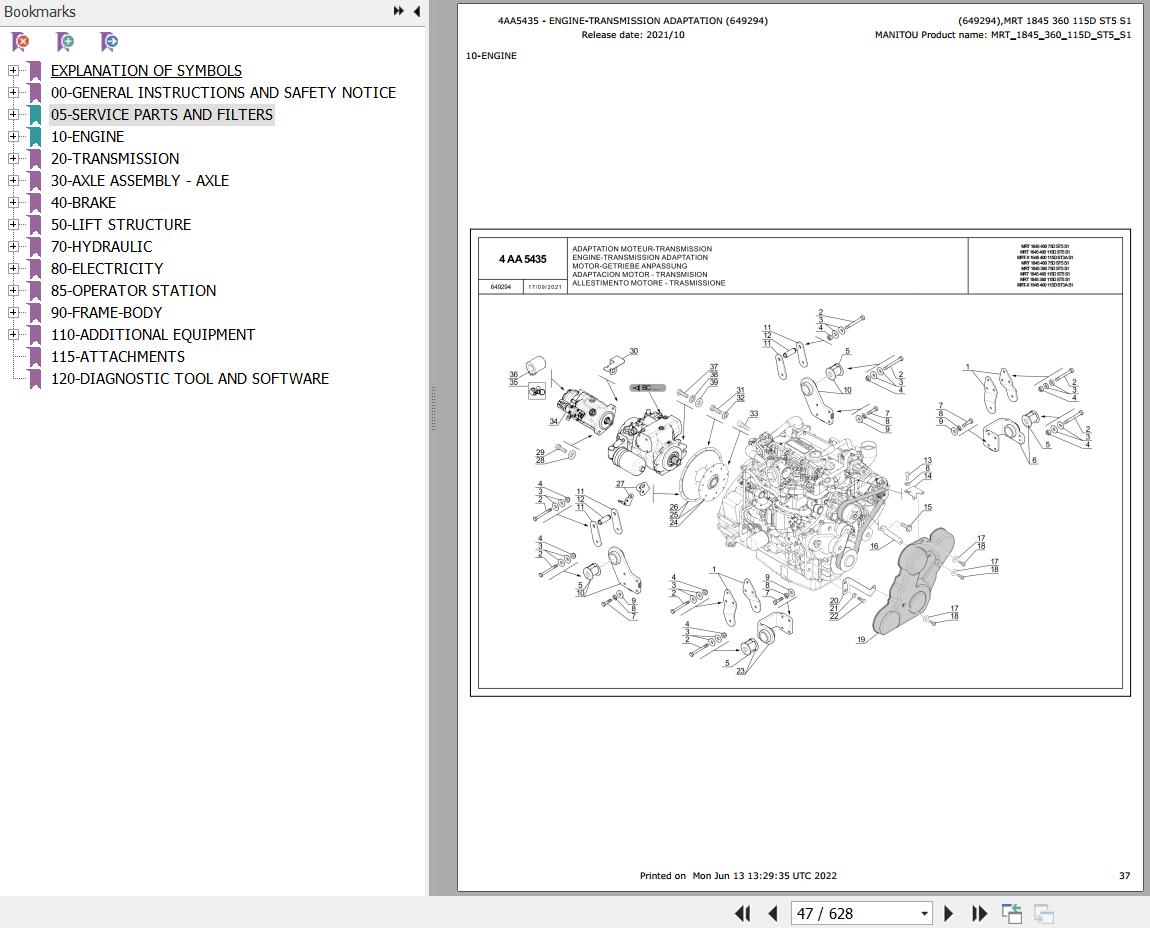This screenshot has height=928, width=1150.
Task: Click the teal bookmark icon beside 05-SERVICE PARTS
Action: click(x=34, y=115)
